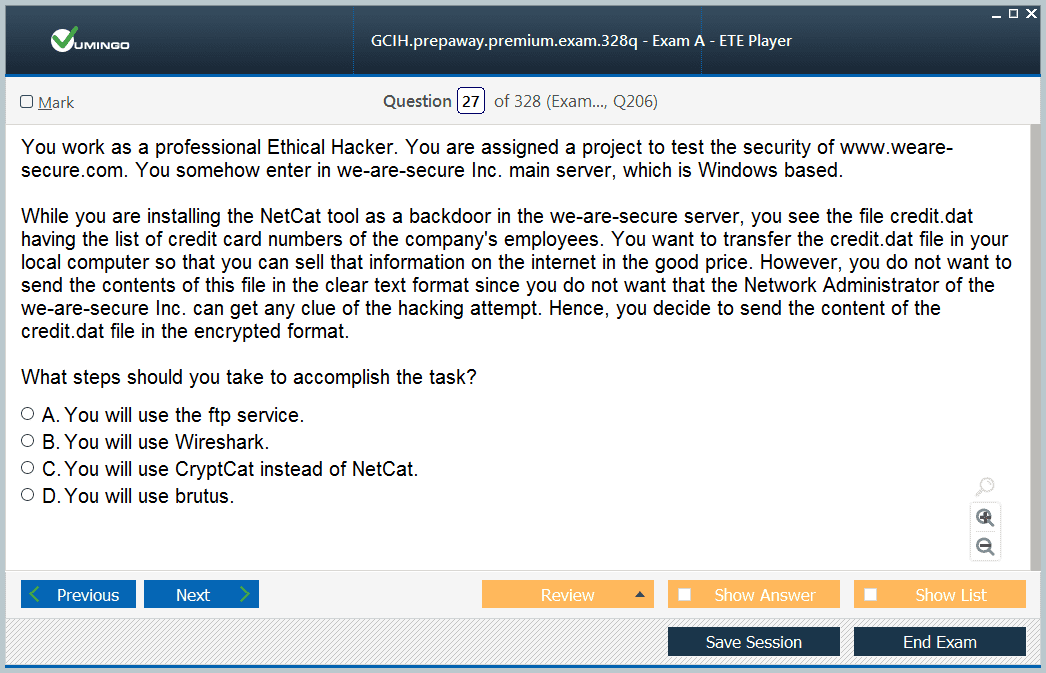Click the question number 27 field
Screen dimensions: 1046x673
pos(471,101)
